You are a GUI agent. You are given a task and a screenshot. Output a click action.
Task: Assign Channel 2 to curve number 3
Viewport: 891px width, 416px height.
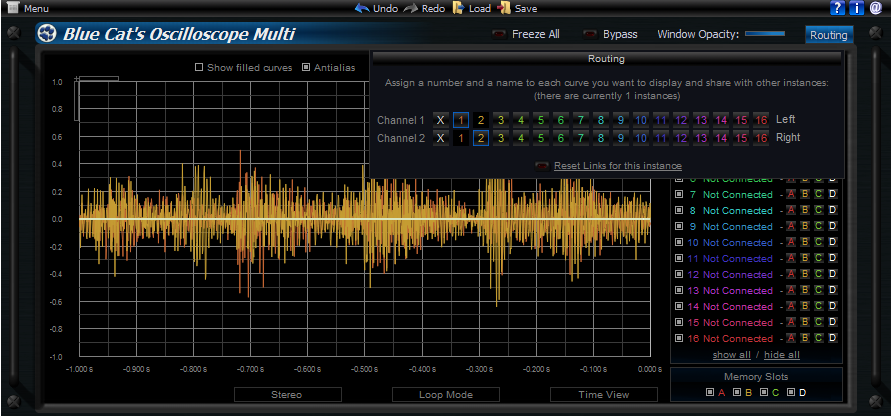tap(501, 138)
